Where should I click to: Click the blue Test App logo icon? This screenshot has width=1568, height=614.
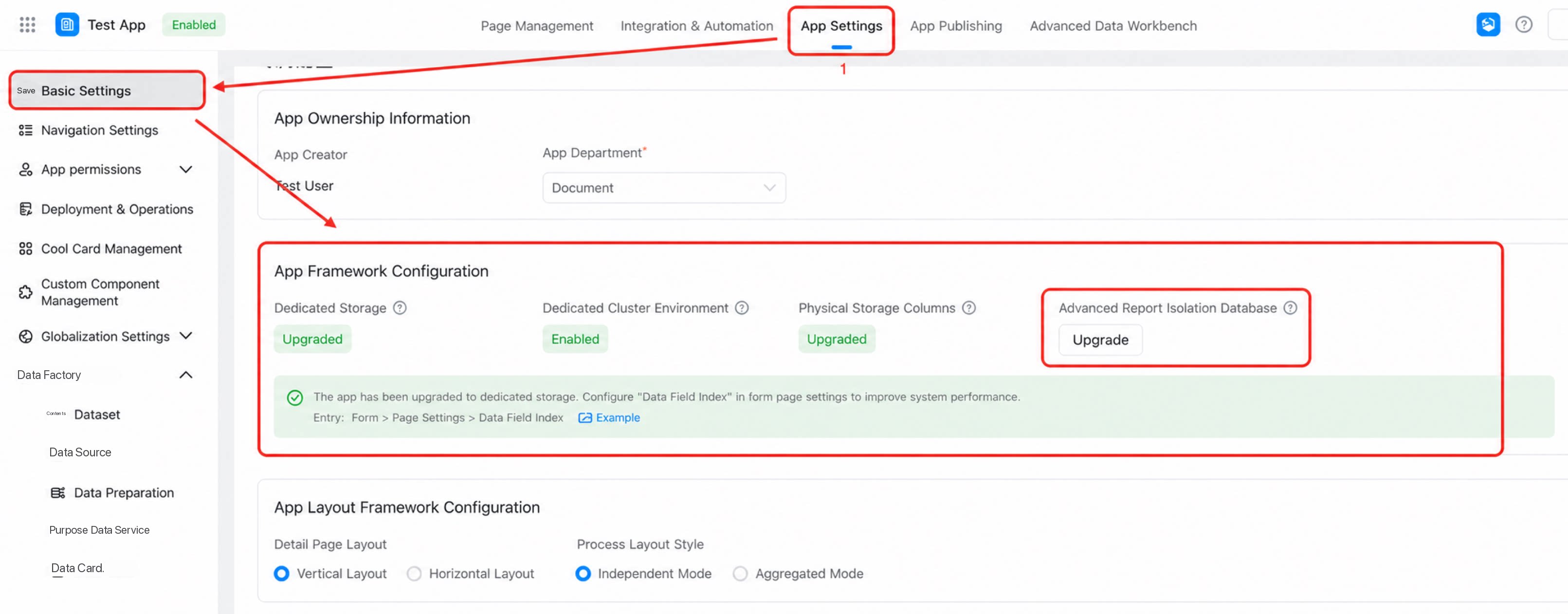tap(67, 24)
